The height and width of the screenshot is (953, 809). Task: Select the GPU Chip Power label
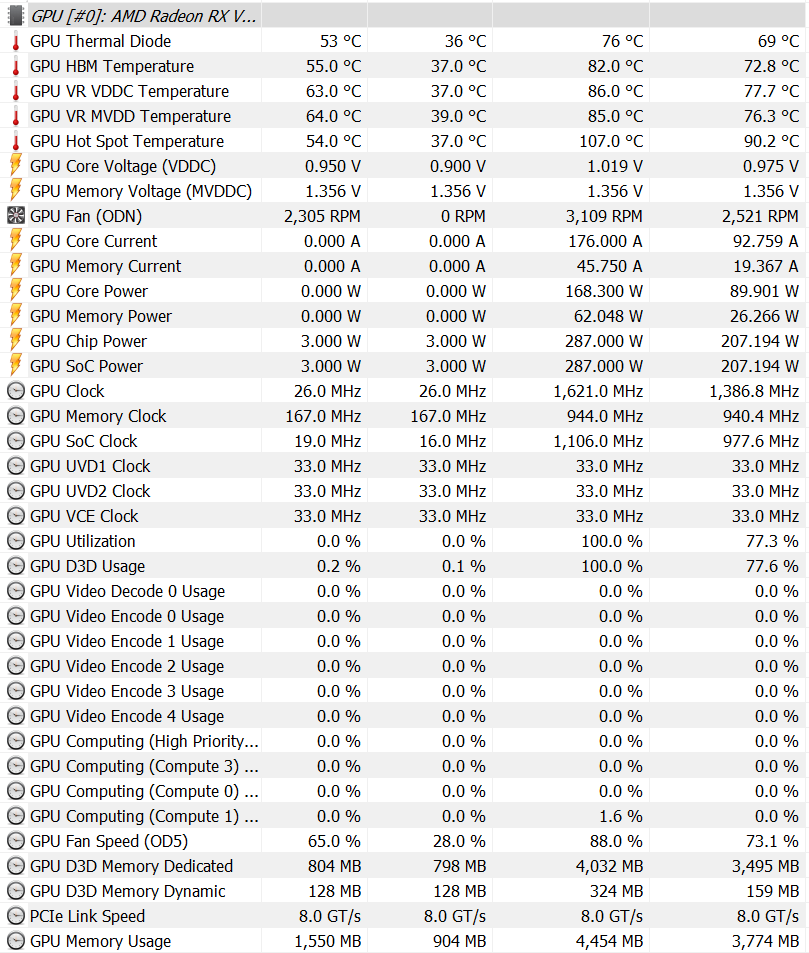(88, 341)
